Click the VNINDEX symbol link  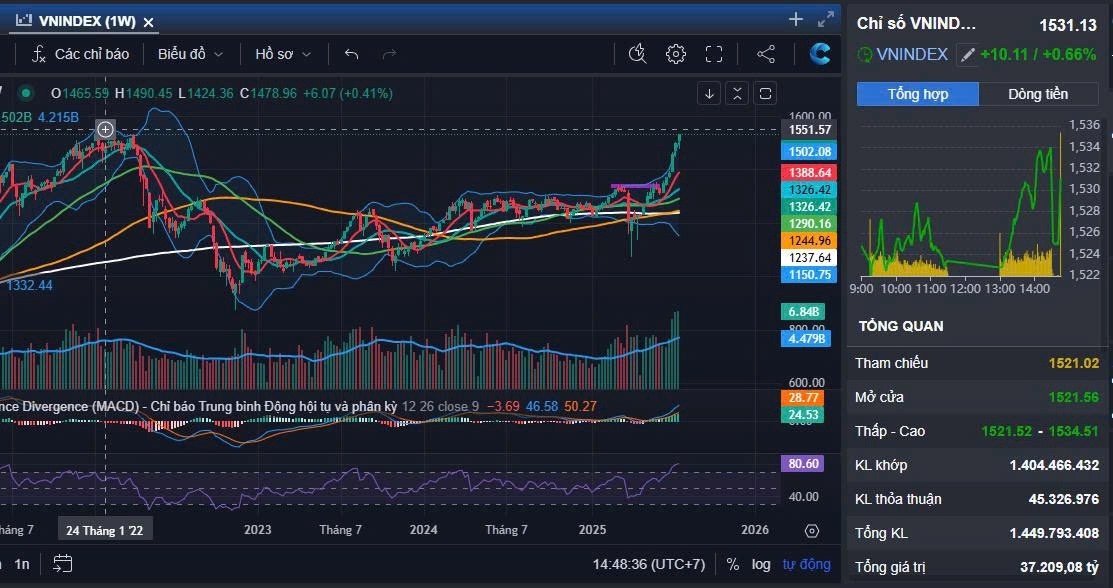[912, 54]
